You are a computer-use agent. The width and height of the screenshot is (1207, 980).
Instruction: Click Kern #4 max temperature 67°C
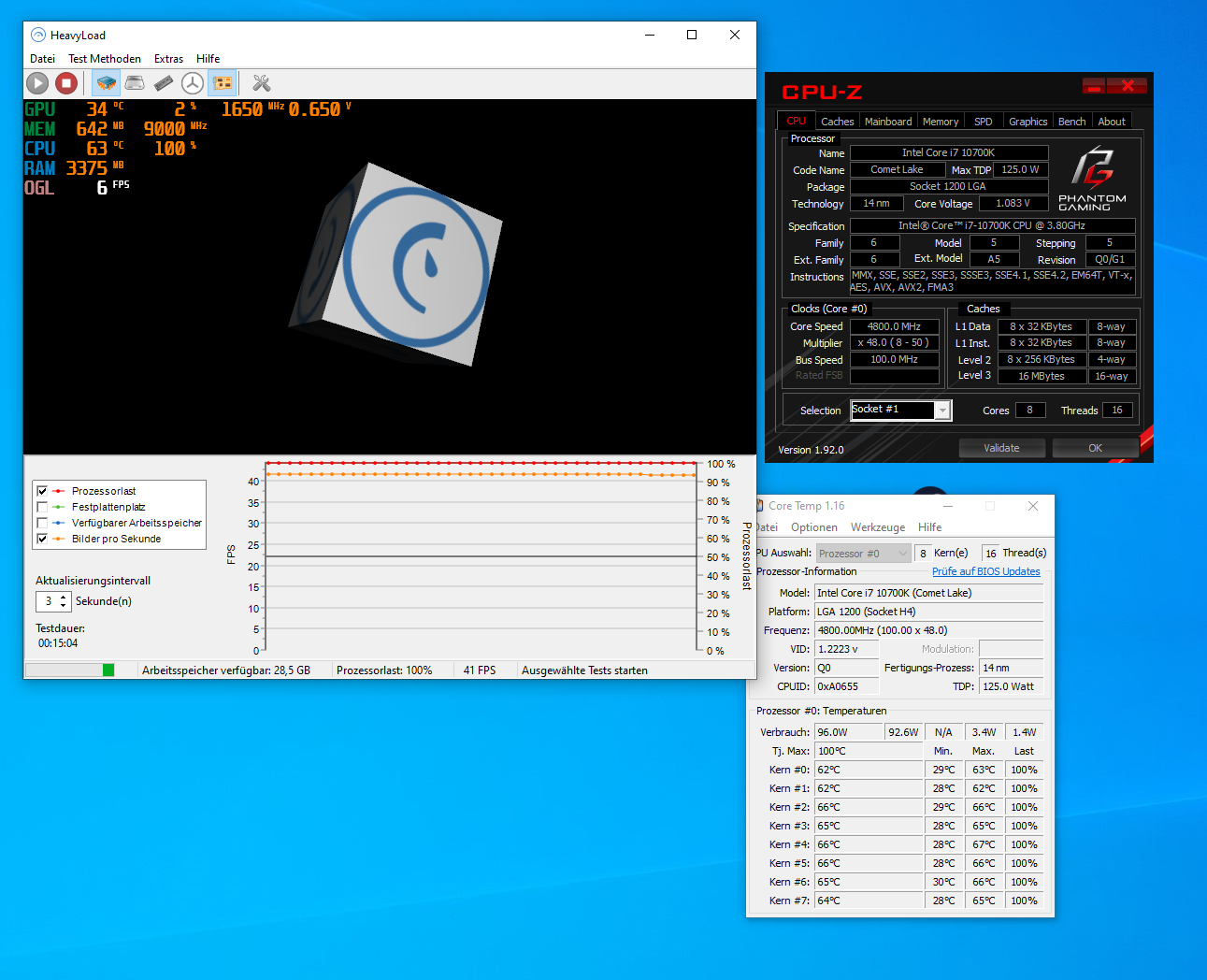(x=984, y=844)
